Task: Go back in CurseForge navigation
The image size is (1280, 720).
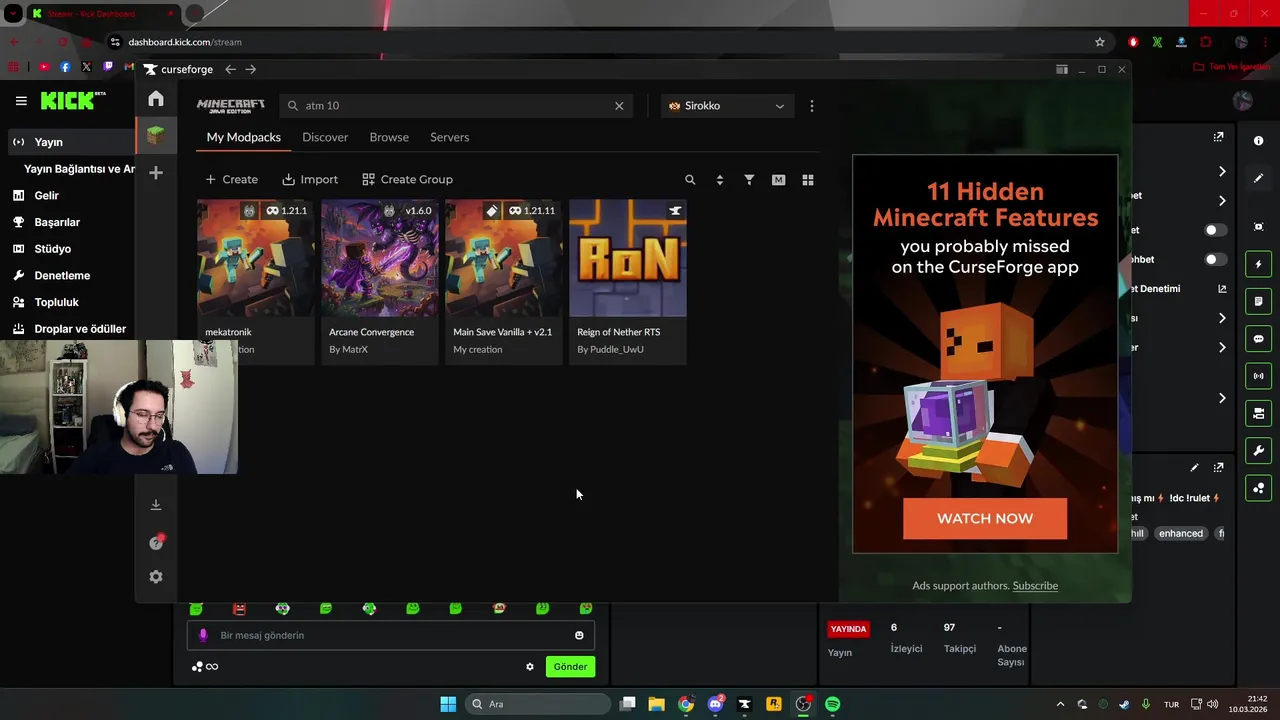Action: 230,69
